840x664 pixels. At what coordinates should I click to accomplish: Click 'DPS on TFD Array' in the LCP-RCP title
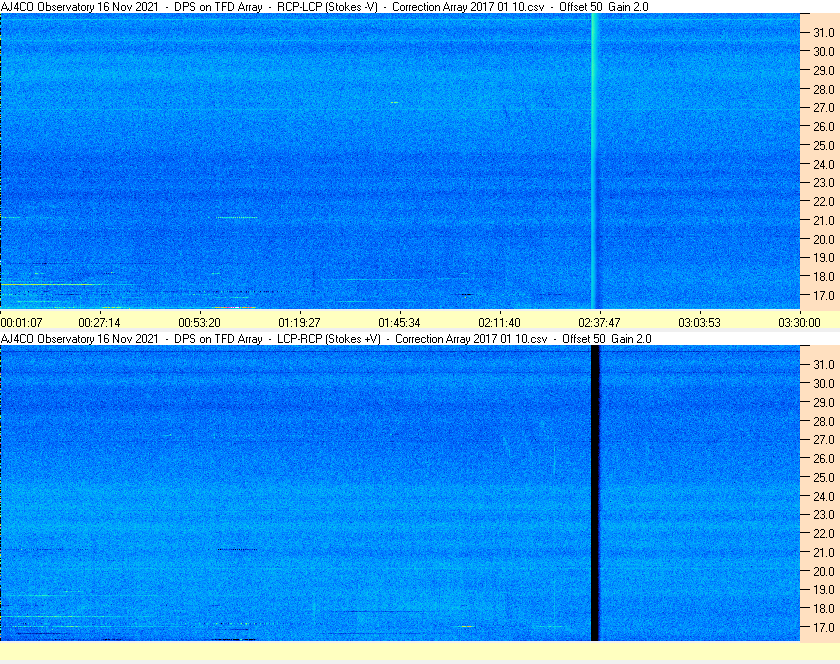coord(218,339)
